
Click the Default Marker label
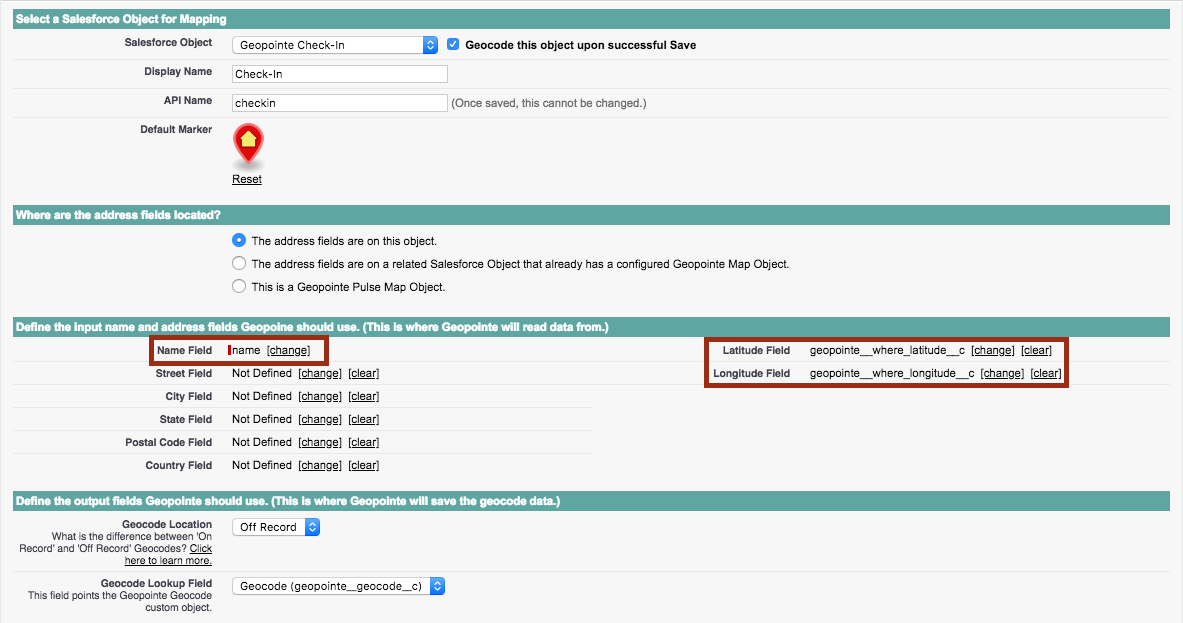176,130
